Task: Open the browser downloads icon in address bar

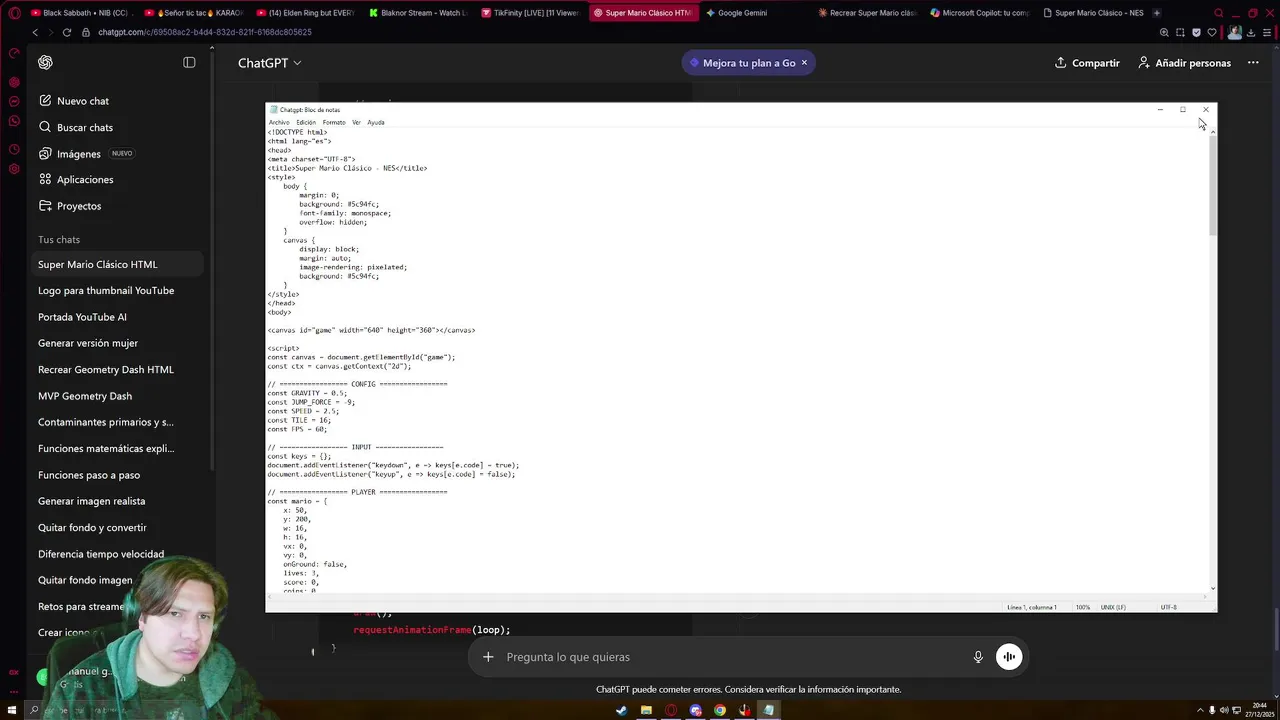Action: pyautogui.click(x=1250, y=32)
